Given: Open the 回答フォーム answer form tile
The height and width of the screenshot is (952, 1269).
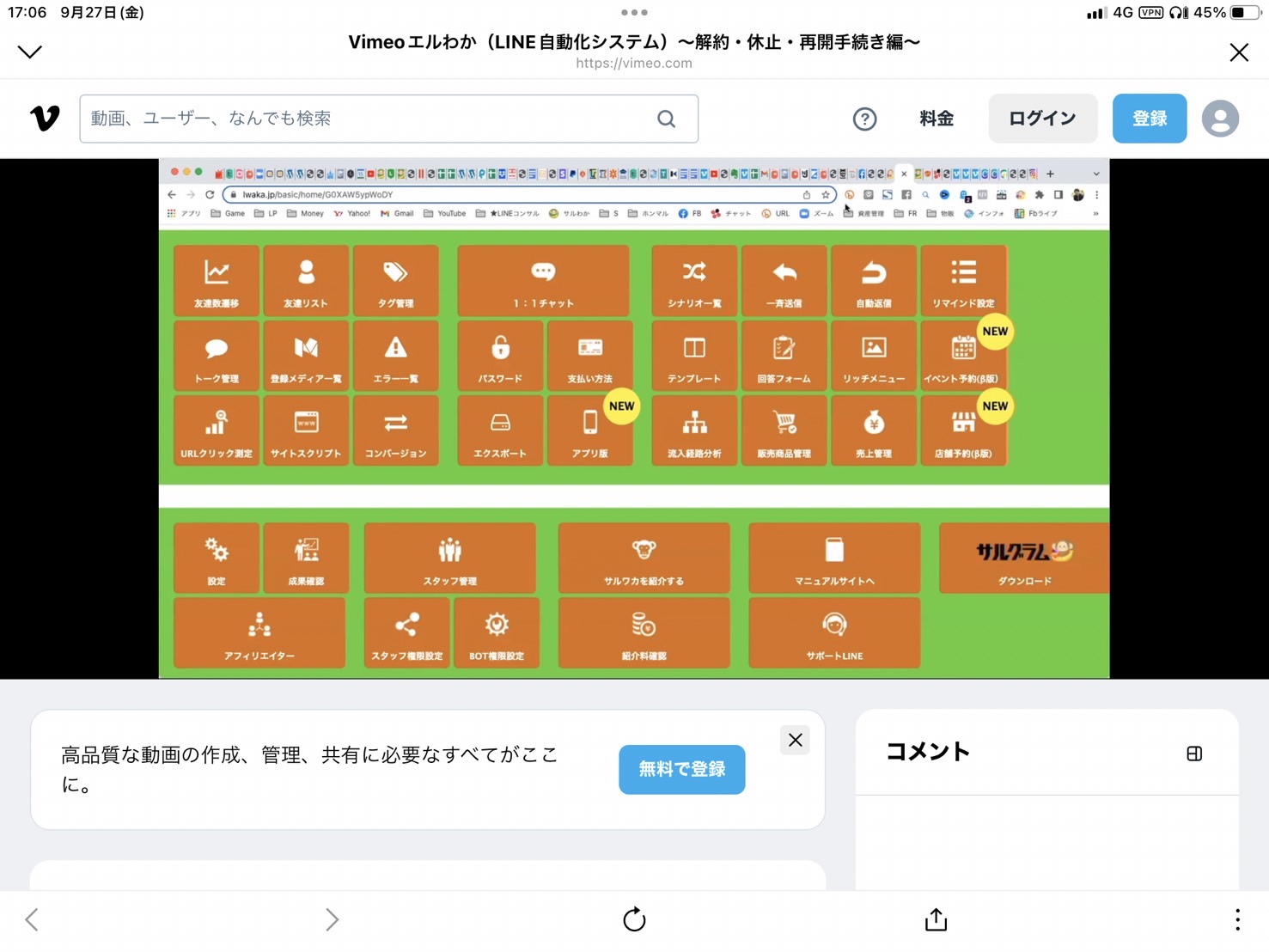Looking at the screenshot, I should click(x=784, y=355).
